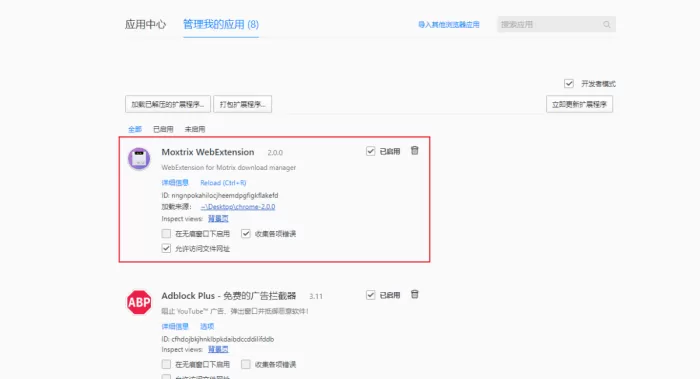Click Adblock Plus extension ID text
Viewport: 700px width, 379px height.
(218, 339)
